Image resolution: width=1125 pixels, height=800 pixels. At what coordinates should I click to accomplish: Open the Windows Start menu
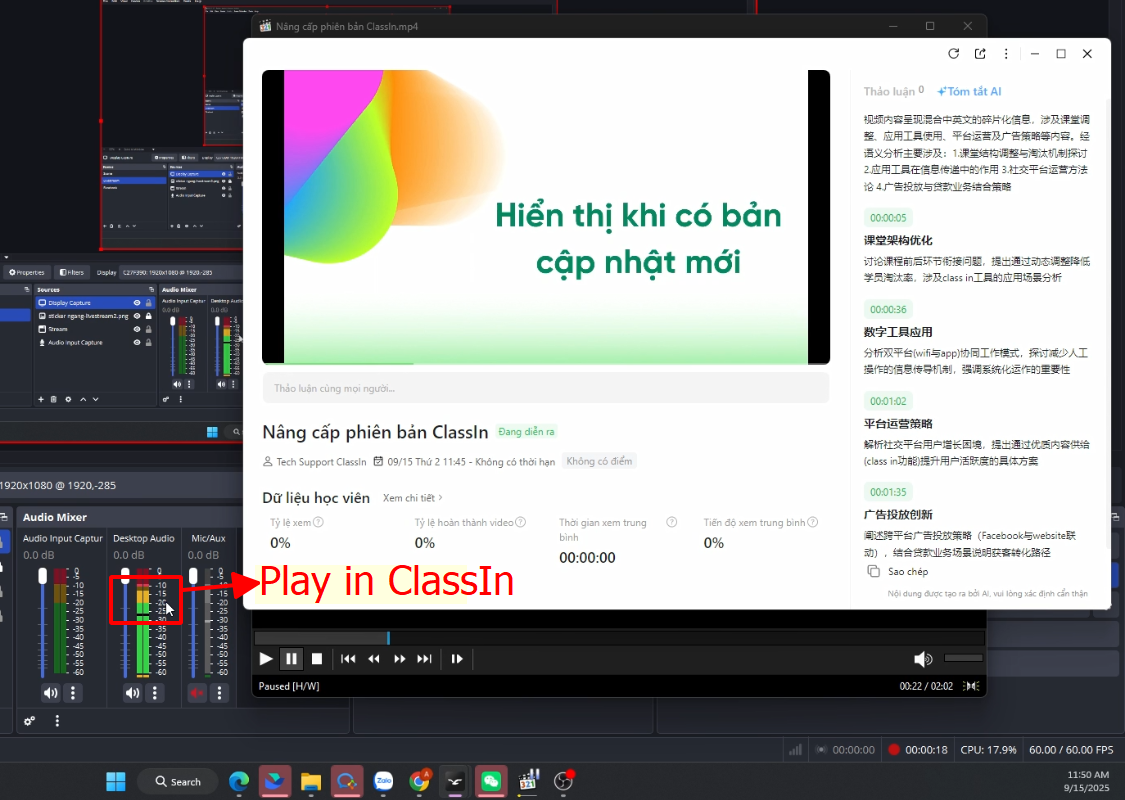point(116,781)
